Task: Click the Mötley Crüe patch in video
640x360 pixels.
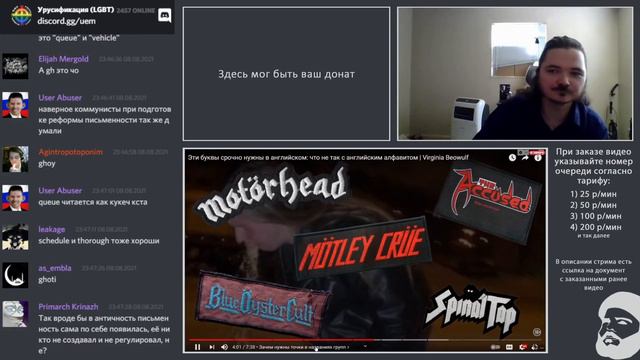Action: [x=362, y=248]
